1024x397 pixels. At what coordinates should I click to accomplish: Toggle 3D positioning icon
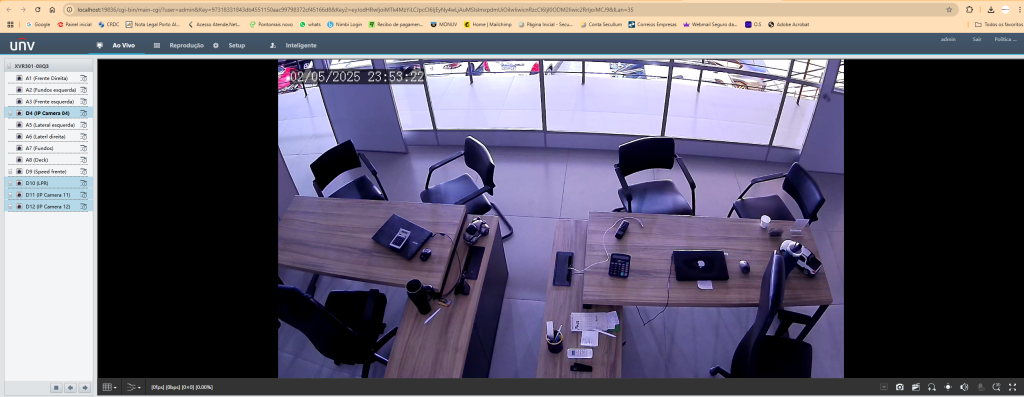pos(996,387)
